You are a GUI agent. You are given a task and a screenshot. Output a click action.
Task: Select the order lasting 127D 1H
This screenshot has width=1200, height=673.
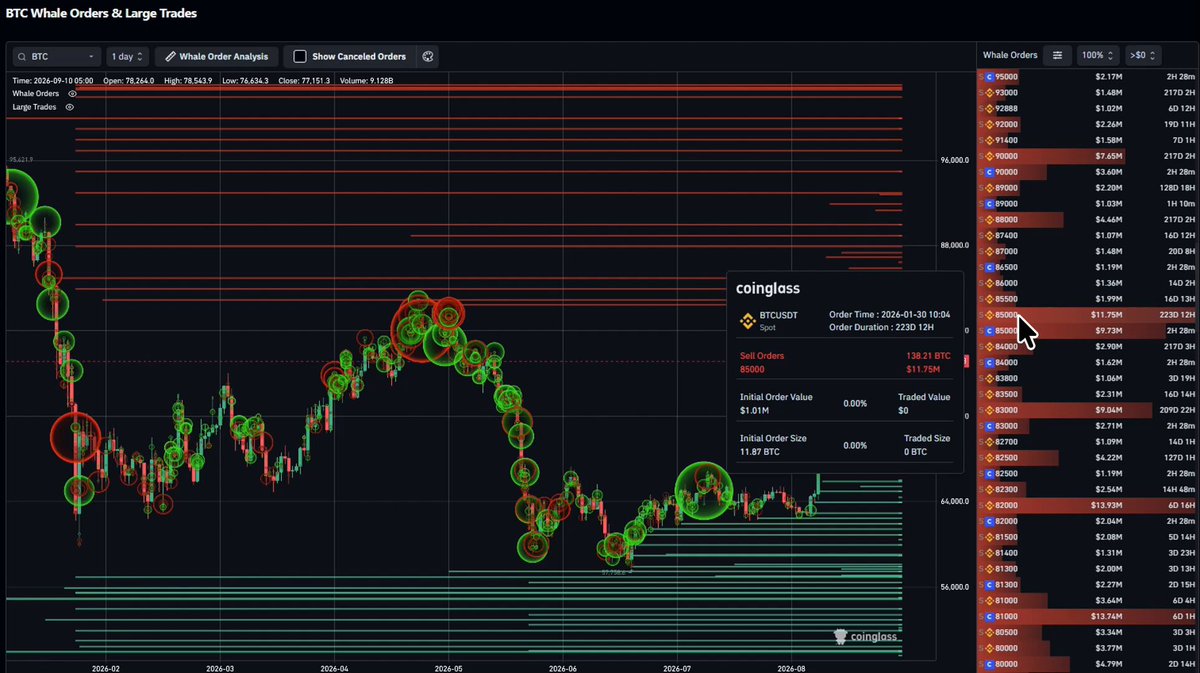tap(1088, 457)
